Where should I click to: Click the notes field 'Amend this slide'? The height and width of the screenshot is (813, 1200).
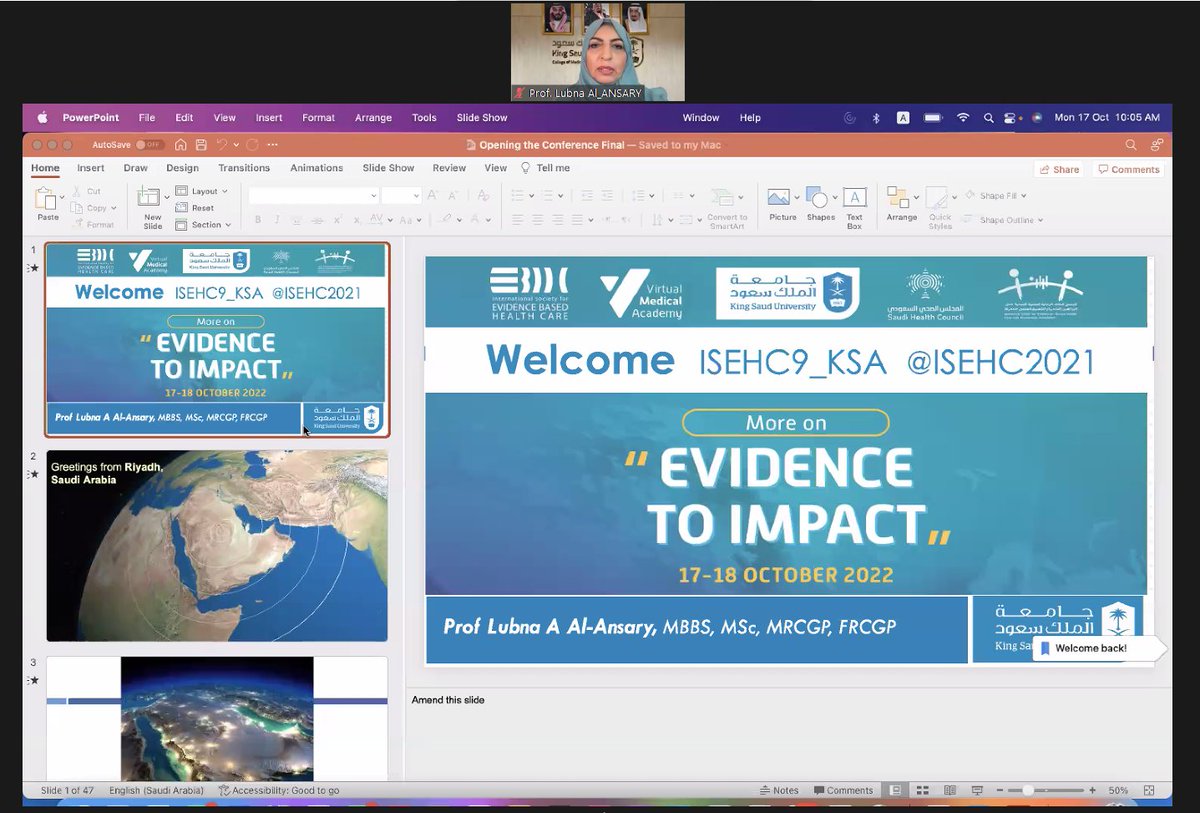click(x=448, y=700)
